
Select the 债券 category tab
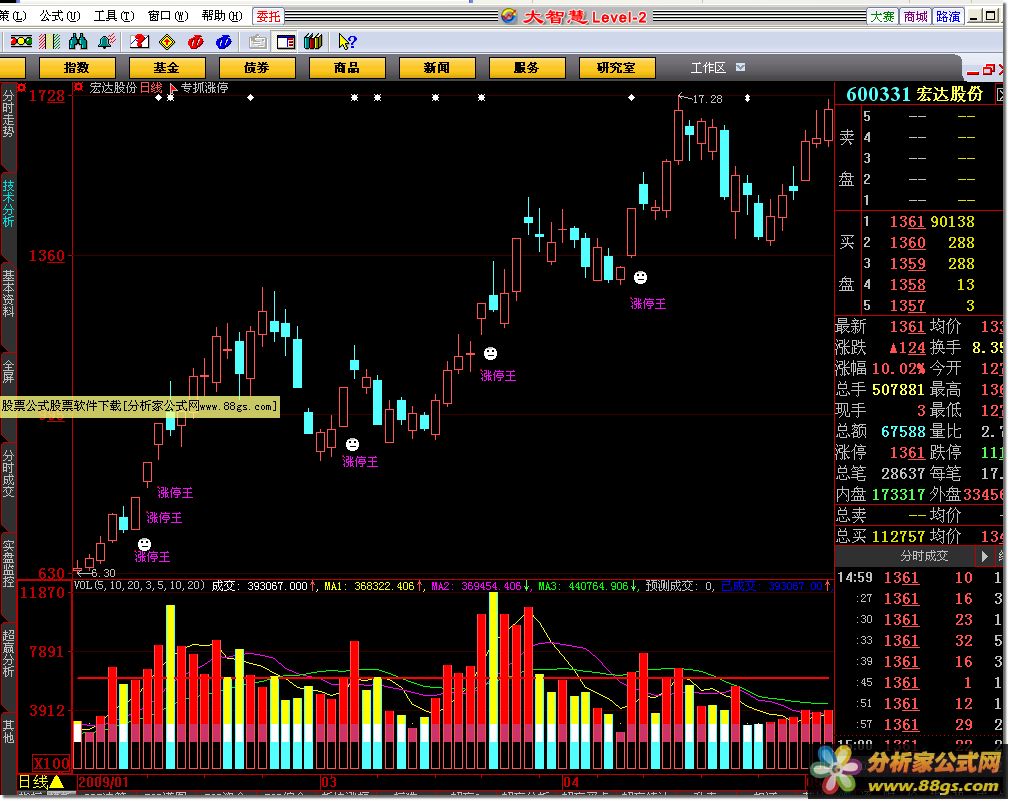(257, 68)
